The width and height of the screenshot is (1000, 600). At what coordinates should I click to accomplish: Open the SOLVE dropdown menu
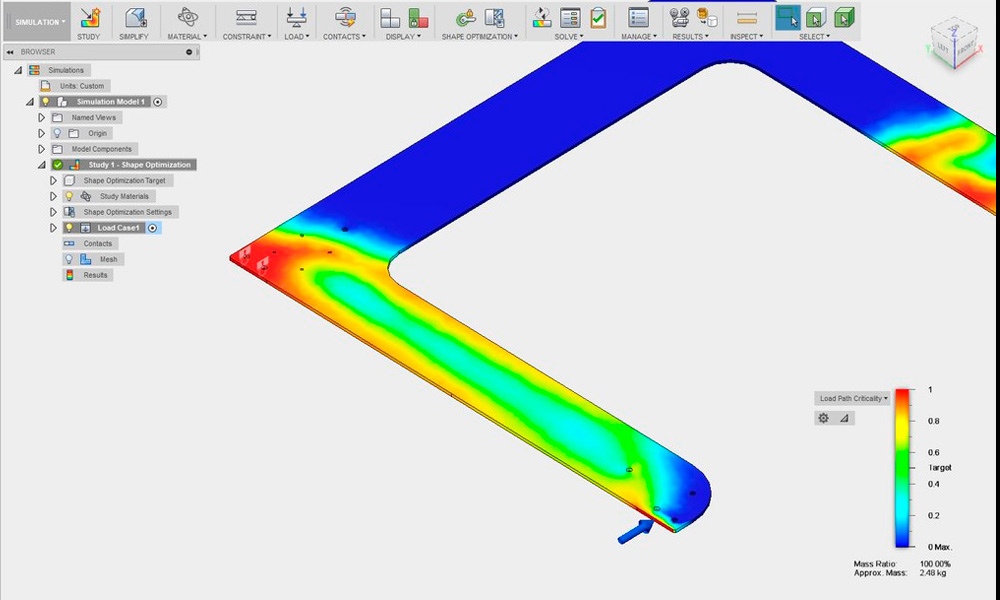point(569,36)
